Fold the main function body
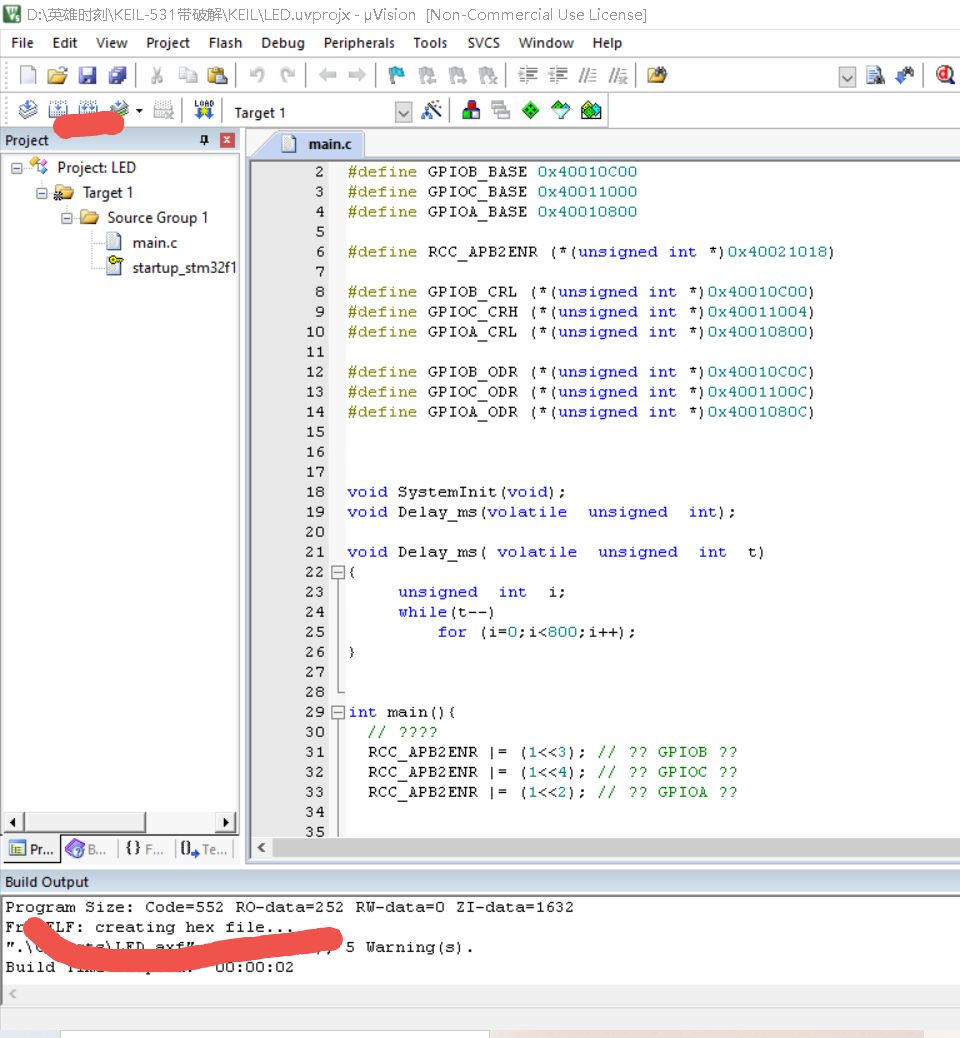 pyautogui.click(x=338, y=712)
